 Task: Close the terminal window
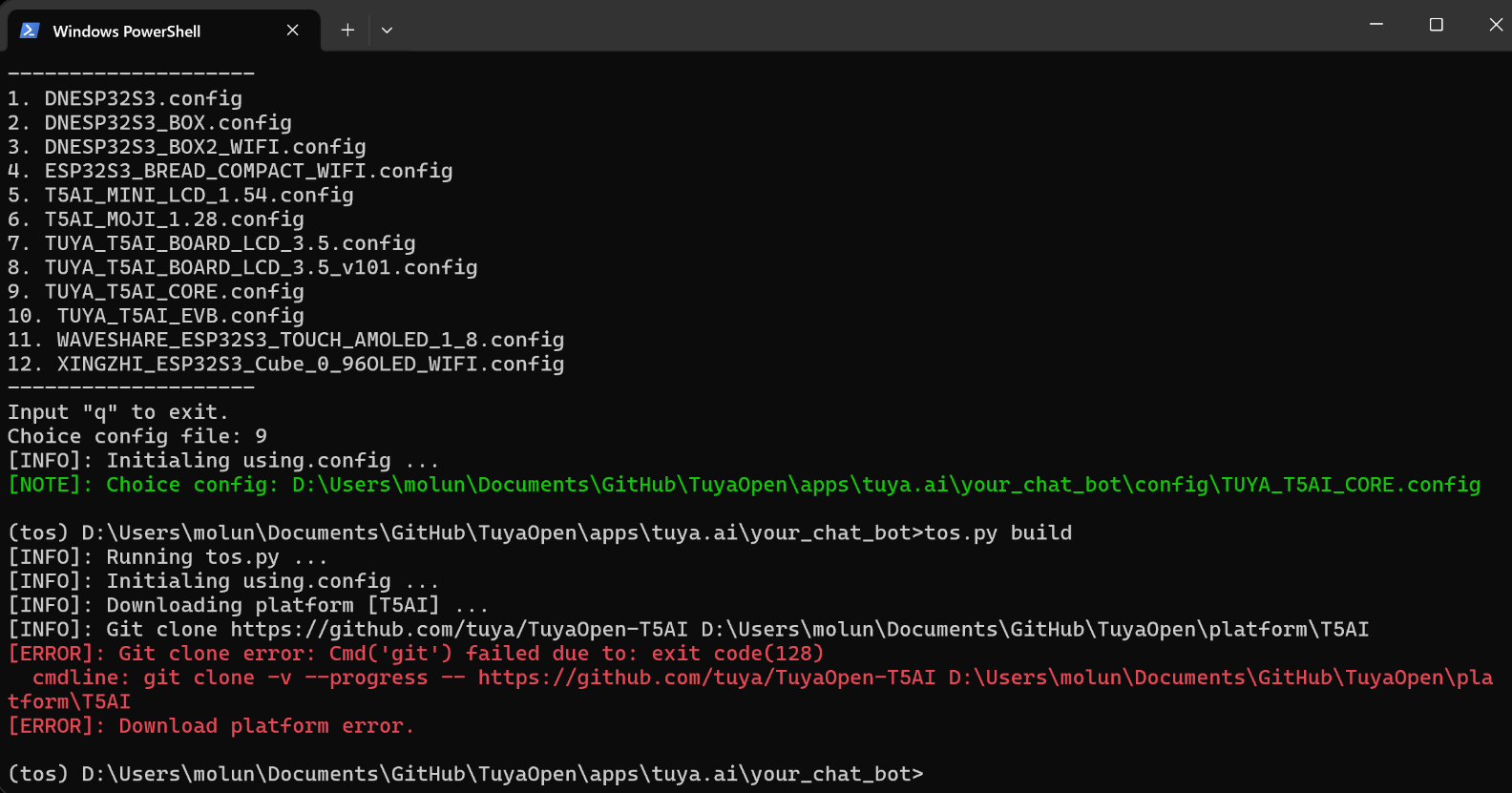click(1495, 25)
